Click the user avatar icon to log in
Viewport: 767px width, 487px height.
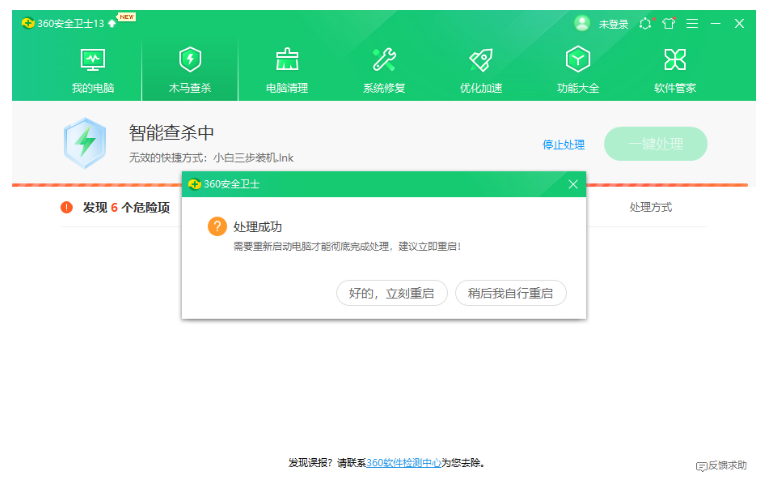[x=582, y=23]
